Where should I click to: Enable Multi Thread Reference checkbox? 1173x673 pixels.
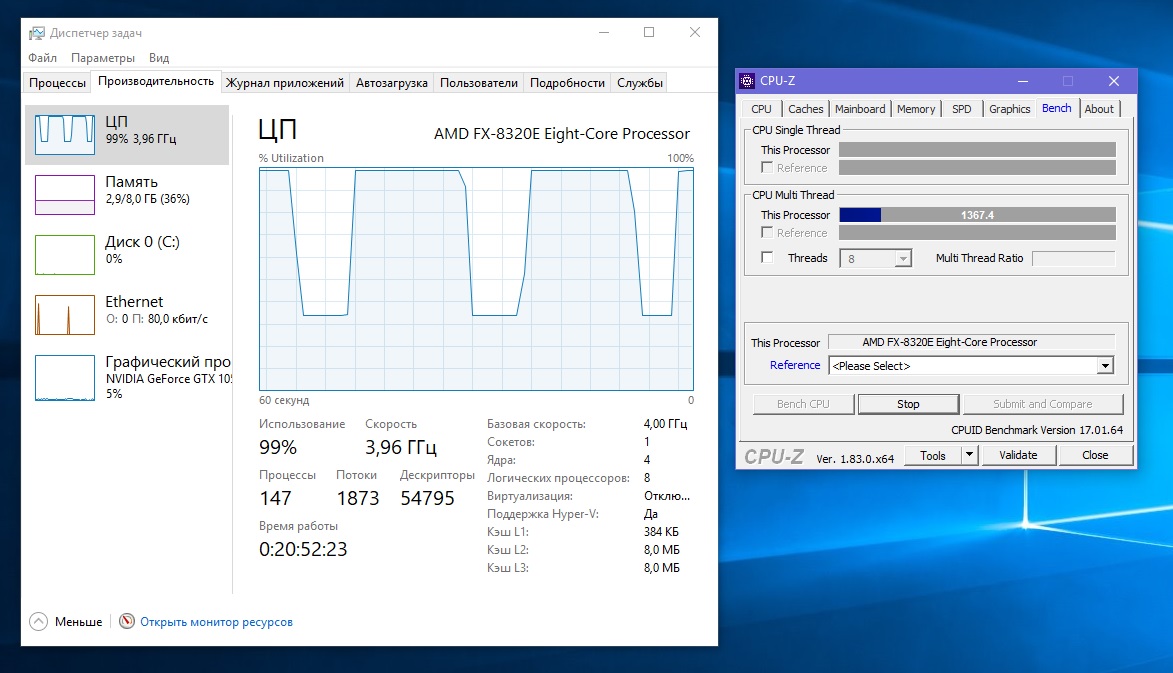click(x=767, y=233)
